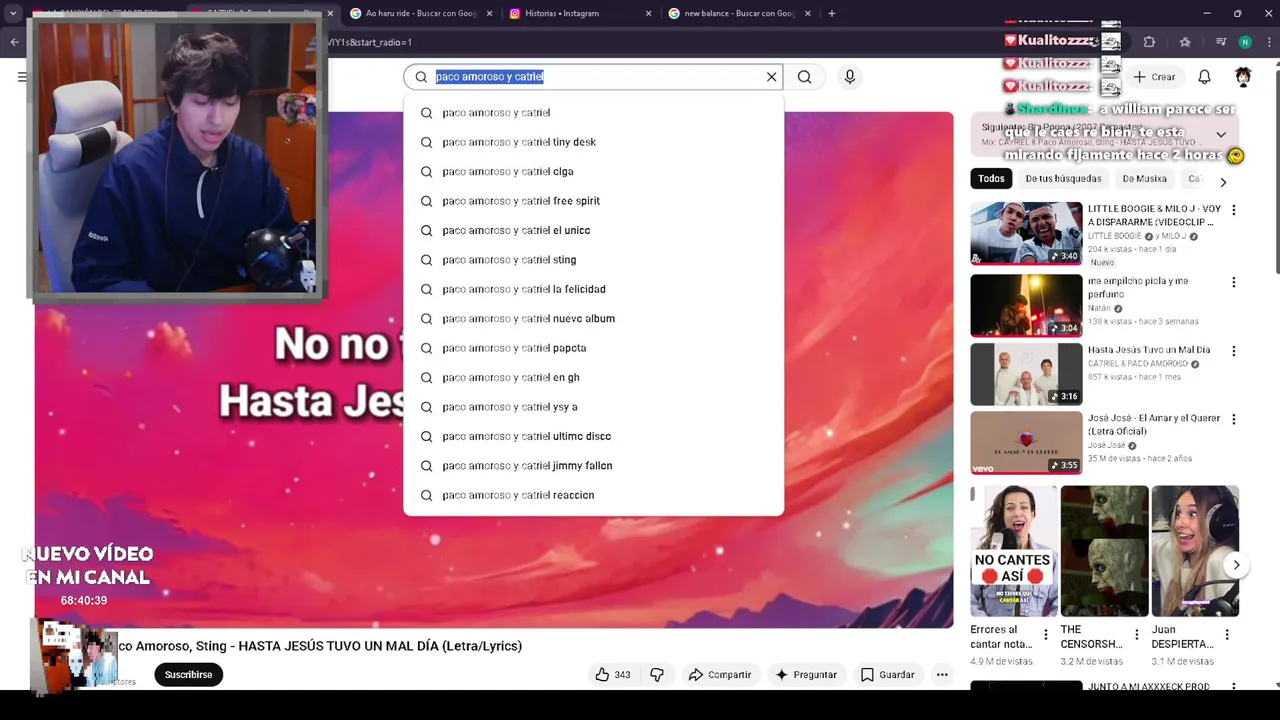Open the 'NO CANTES ASÍ' short thumbnail

pos(1014,551)
